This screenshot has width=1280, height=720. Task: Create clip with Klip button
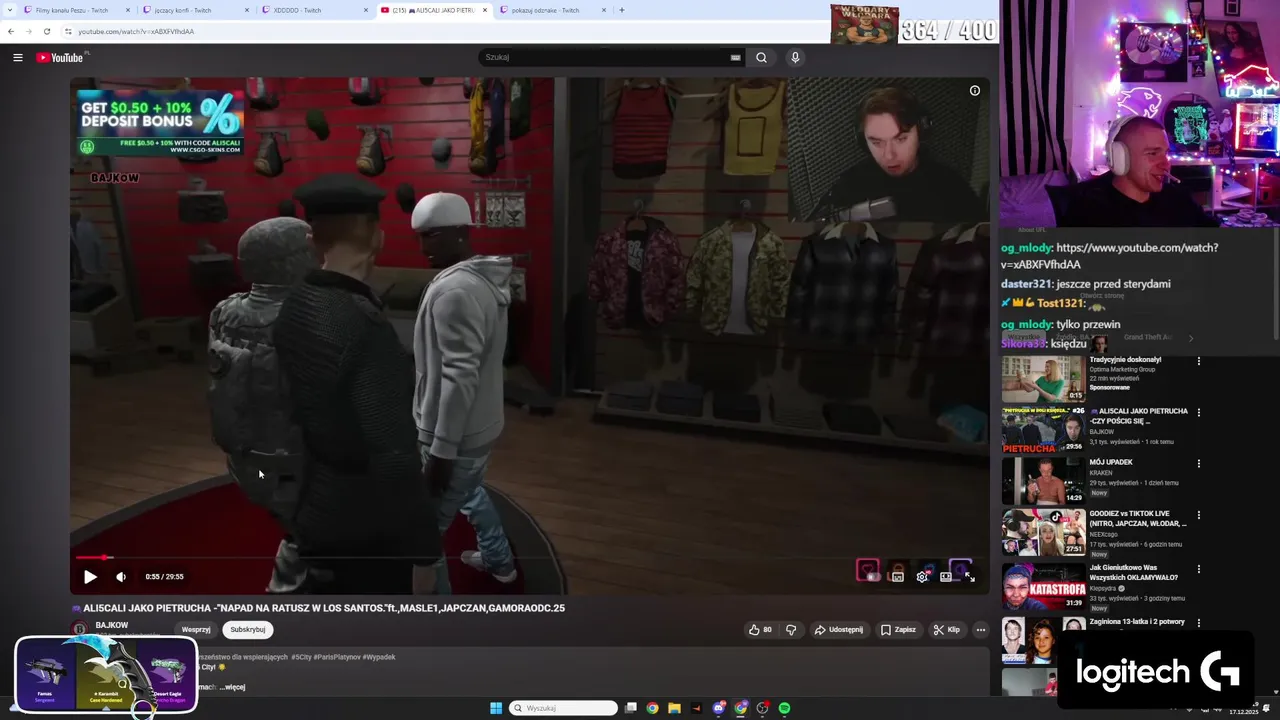pyautogui.click(x=946, y=630)
